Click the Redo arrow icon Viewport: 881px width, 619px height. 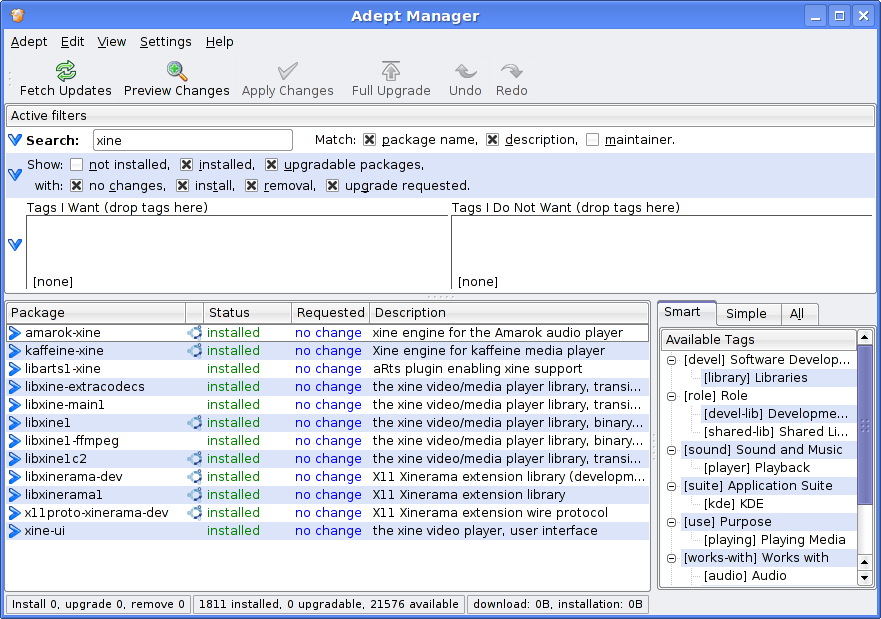(511, 71)
